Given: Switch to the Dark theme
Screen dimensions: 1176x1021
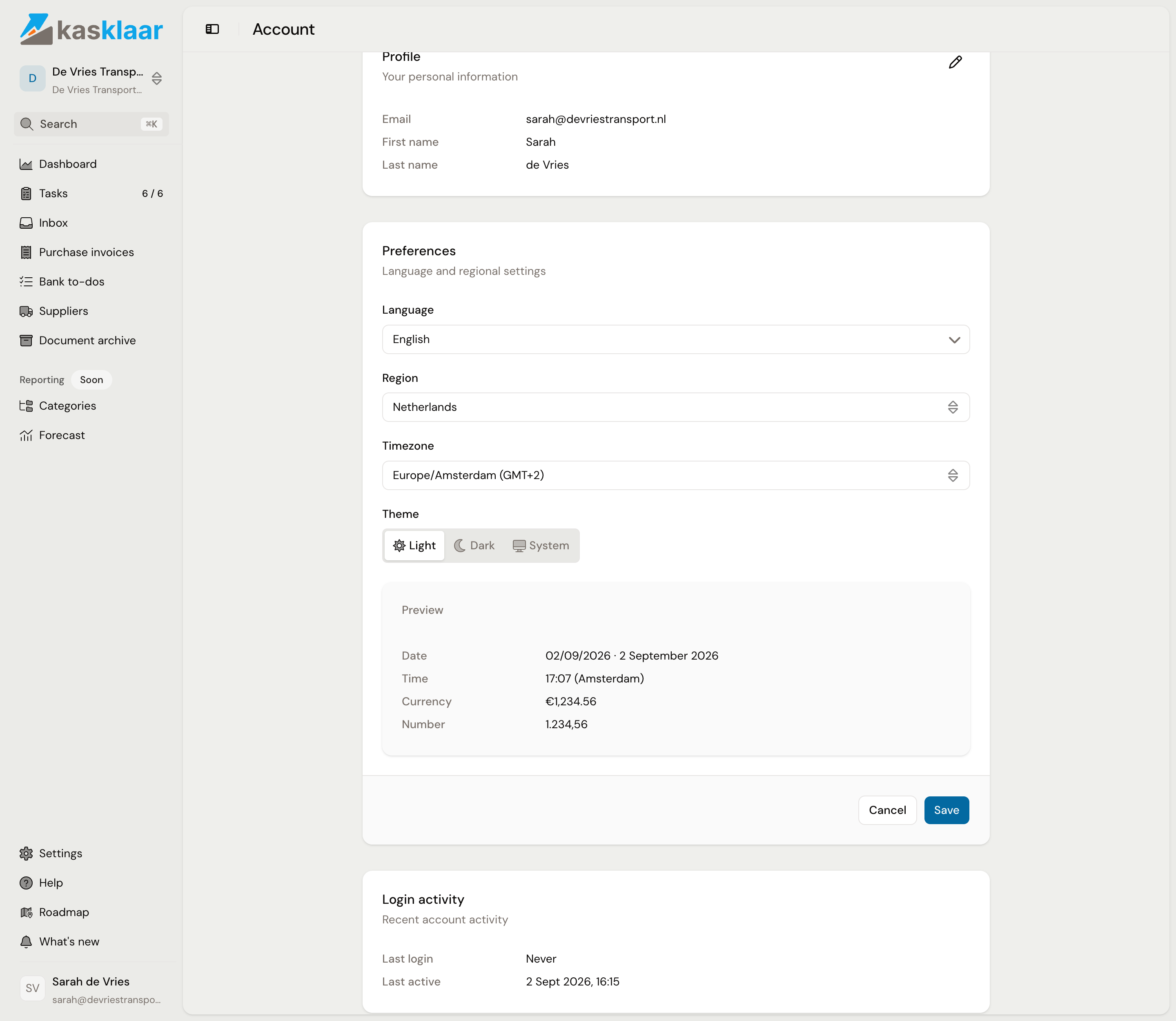Looking at the screenshot, I should click(474, 545).
